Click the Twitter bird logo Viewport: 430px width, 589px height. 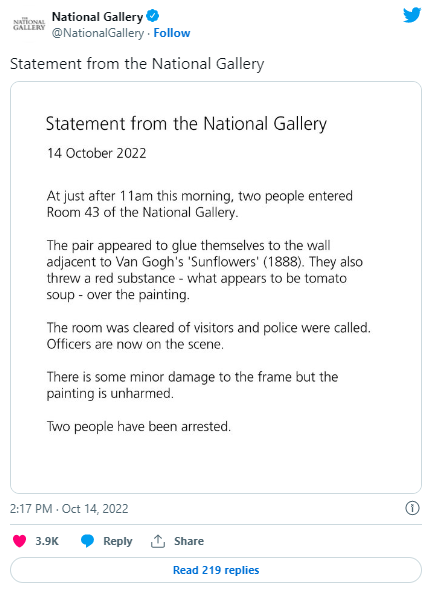412,15
